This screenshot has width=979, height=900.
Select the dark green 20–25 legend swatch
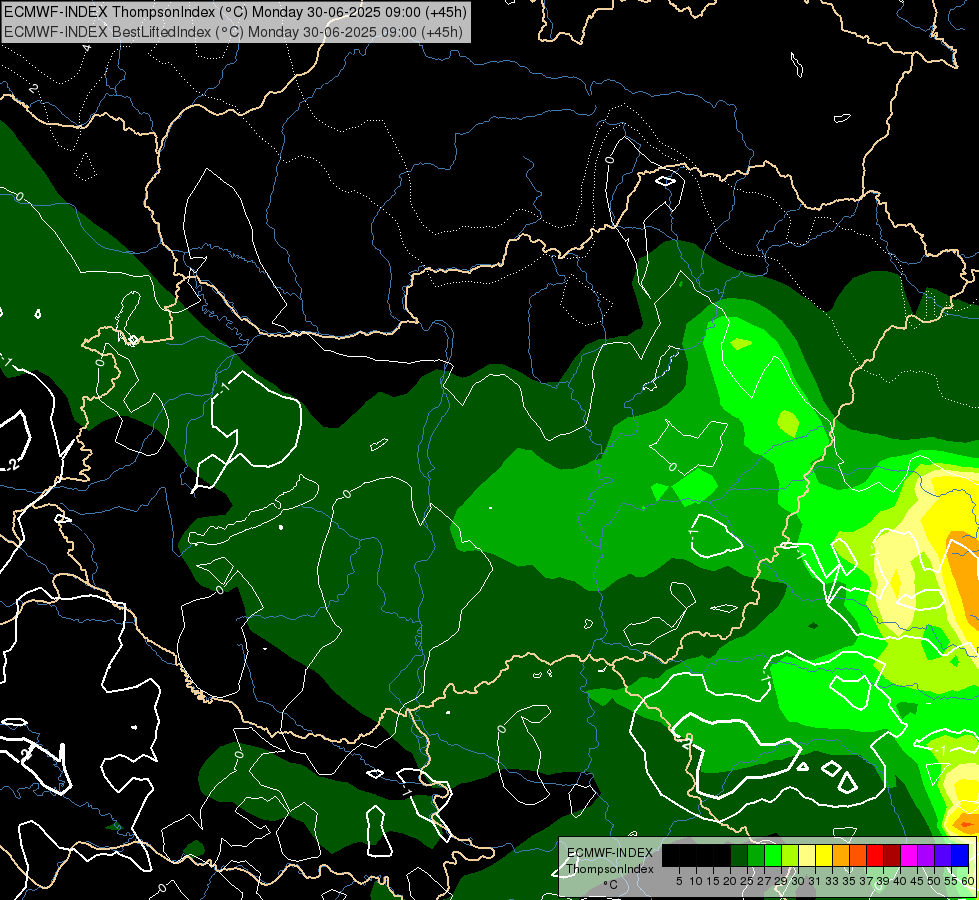739,855
